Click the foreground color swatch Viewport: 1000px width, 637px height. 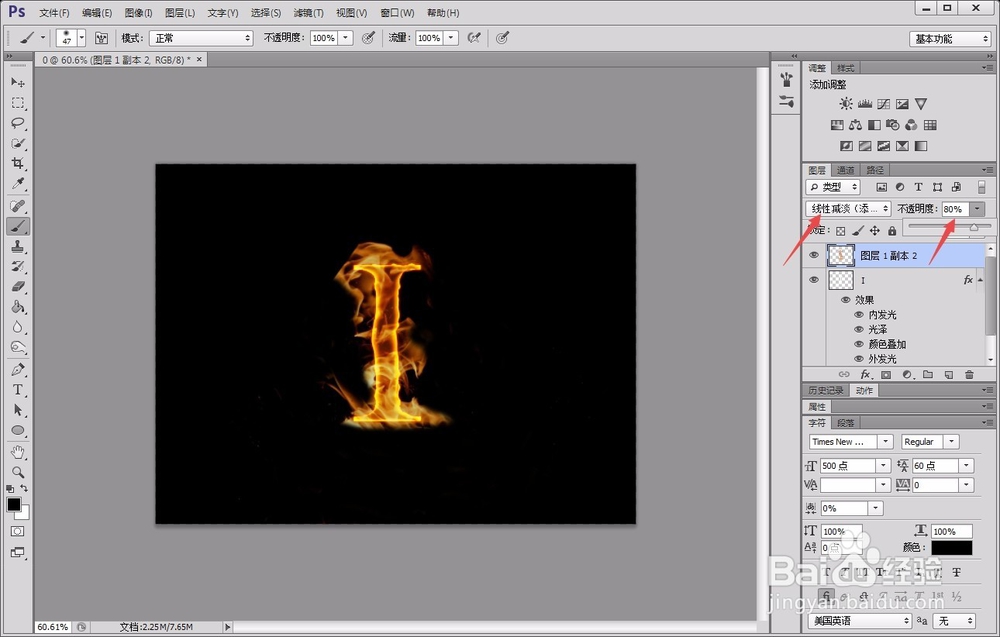click(x=13, y=504)
